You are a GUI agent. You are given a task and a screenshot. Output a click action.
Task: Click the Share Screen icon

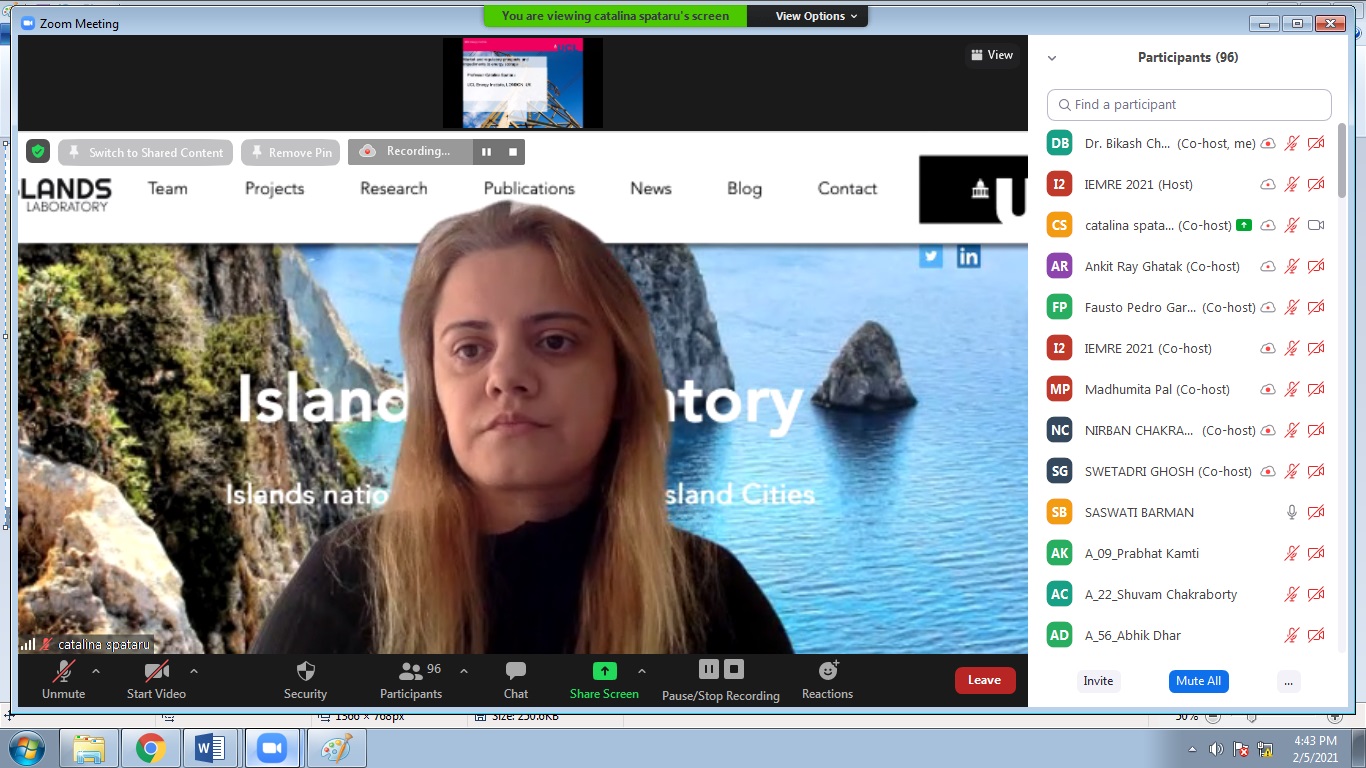tap(604, 671)
